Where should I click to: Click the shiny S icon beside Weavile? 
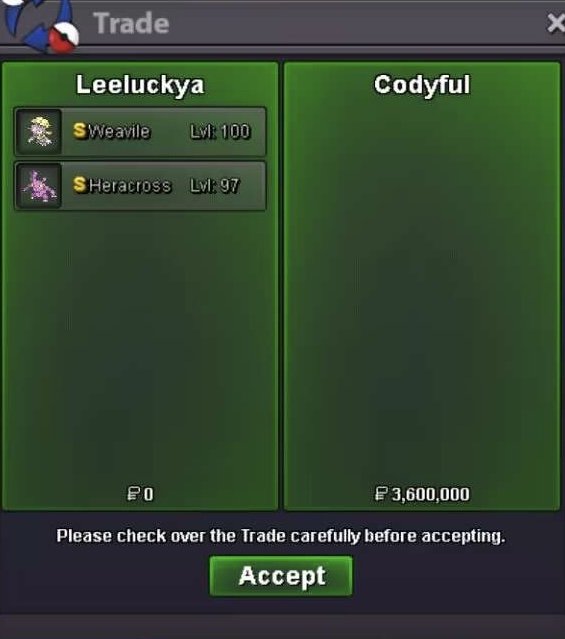79,131
